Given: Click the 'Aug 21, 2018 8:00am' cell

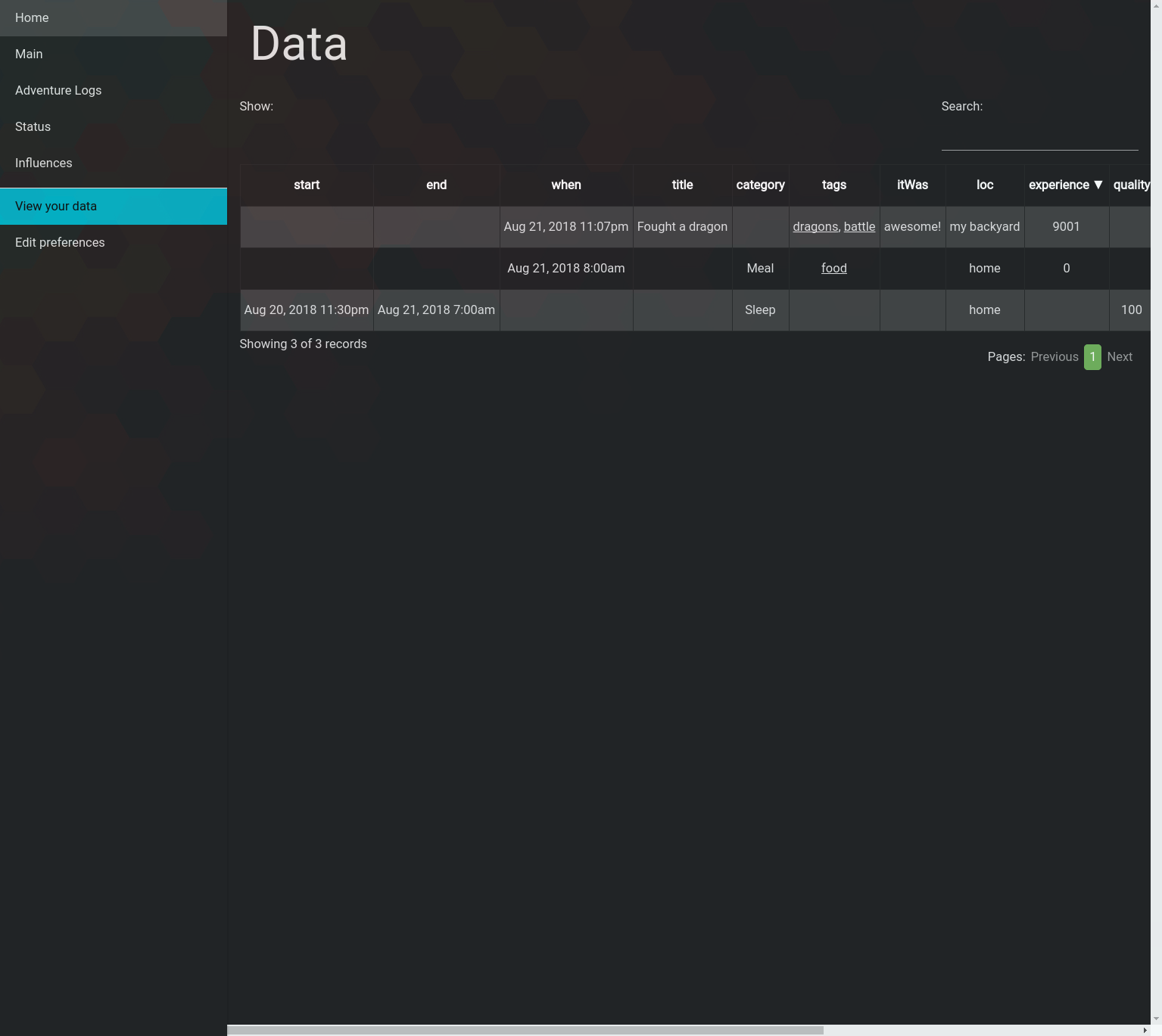Looking at the screenshot, I should pyautogui.click(x=566, y=268).
